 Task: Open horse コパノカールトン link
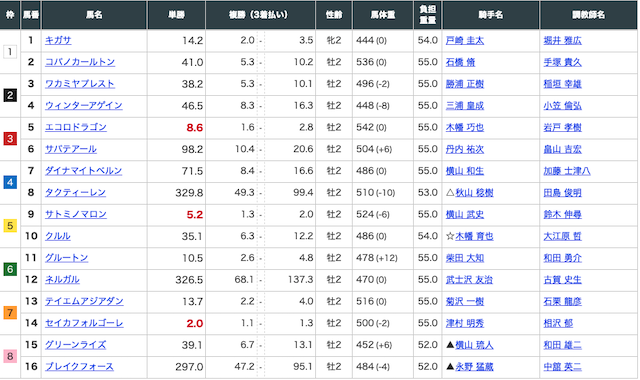tap(80, 62)
